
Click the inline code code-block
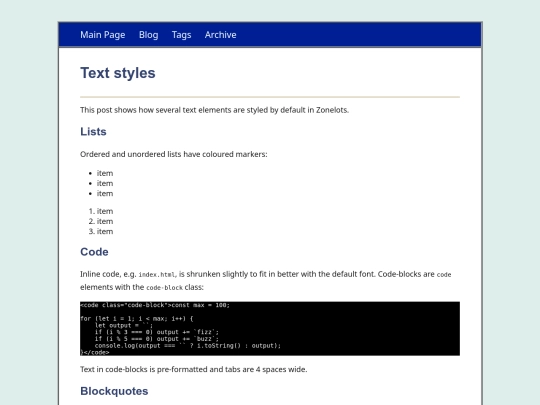click(x=164, y=288)
